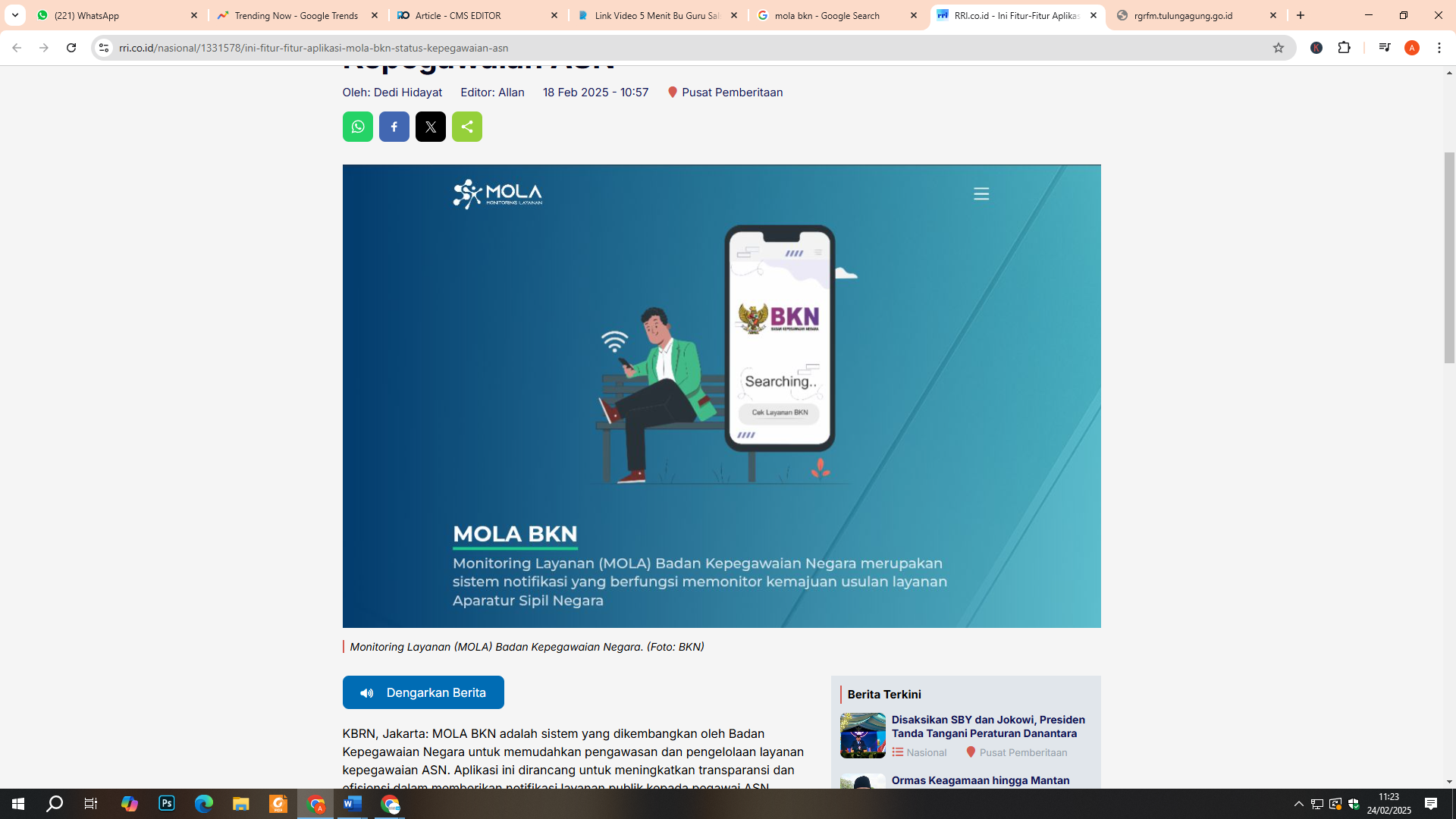Screen dimensions: 1456x819
Task: Open Chrome's three-dot settings menu
Action: tap(1439, 48)
